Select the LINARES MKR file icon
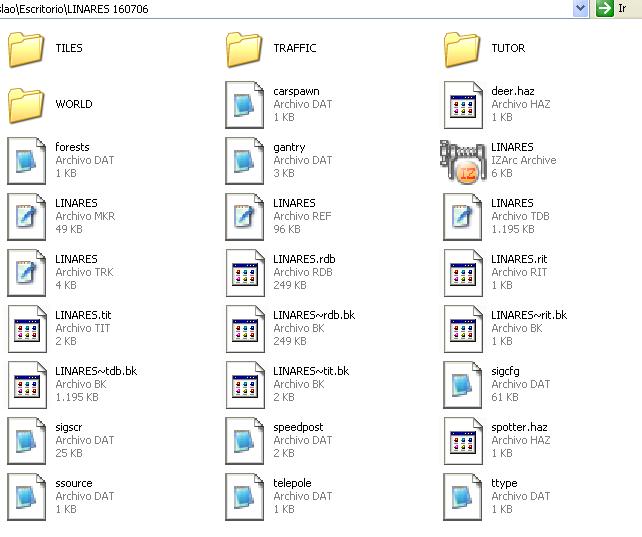Viewport: 642px width, 537px height. [26, 216]
